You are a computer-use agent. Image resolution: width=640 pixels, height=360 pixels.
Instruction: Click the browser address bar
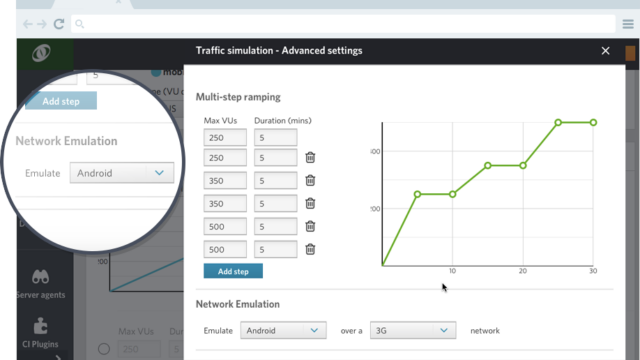(x=343, y=24)
